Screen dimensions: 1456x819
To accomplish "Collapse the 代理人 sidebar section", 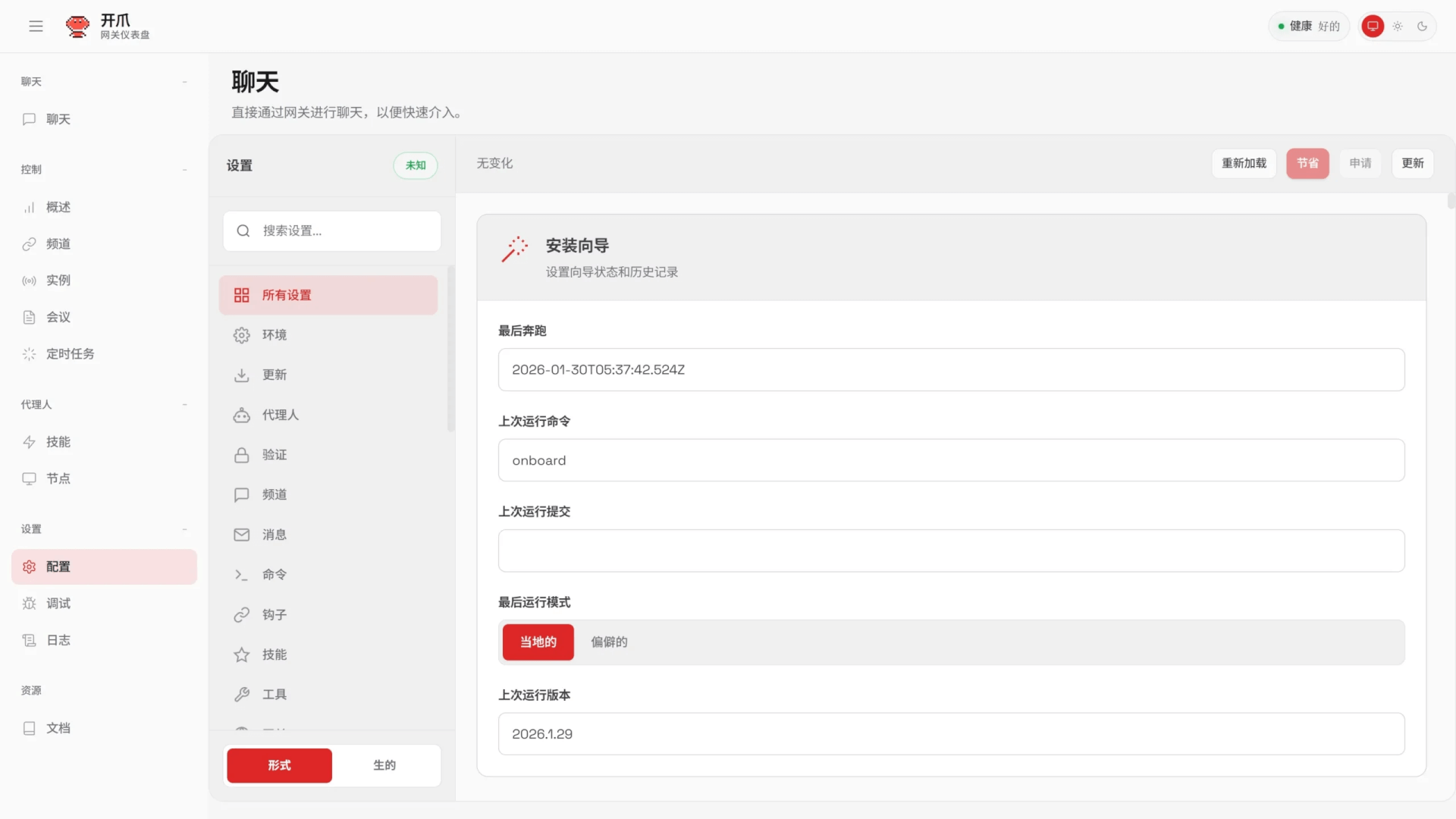I will tap(185, 405).
